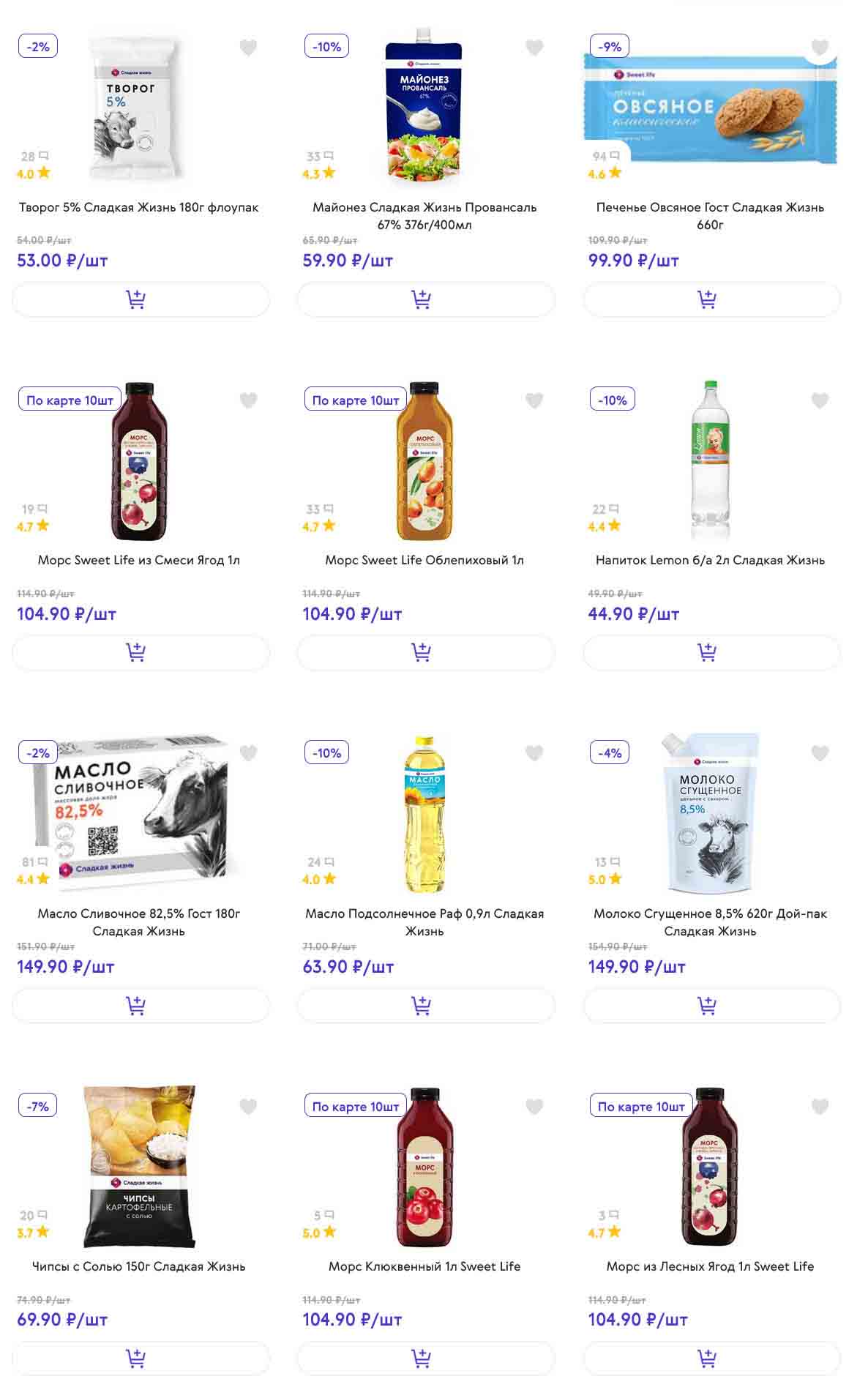The image size is (868, 1398).
Task: Open Морс Sweet Life из Смеси Ягод link
Action: pyautogui.click(x=139, y=560)
